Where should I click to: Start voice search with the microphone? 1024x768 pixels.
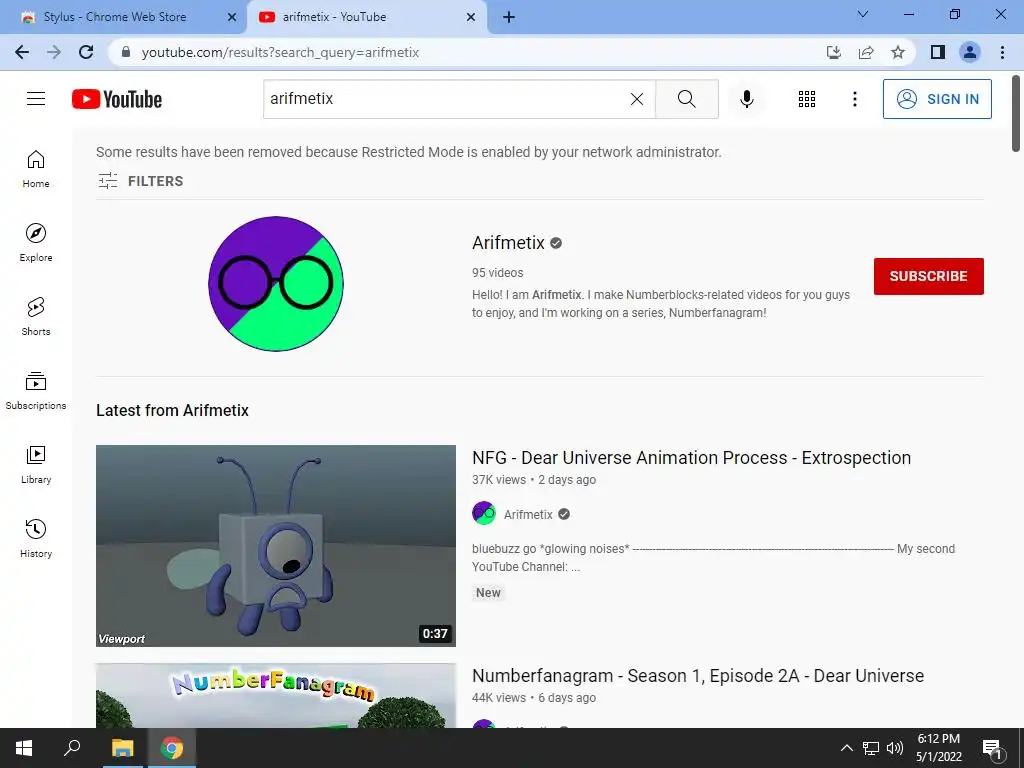tap(746, 99)
